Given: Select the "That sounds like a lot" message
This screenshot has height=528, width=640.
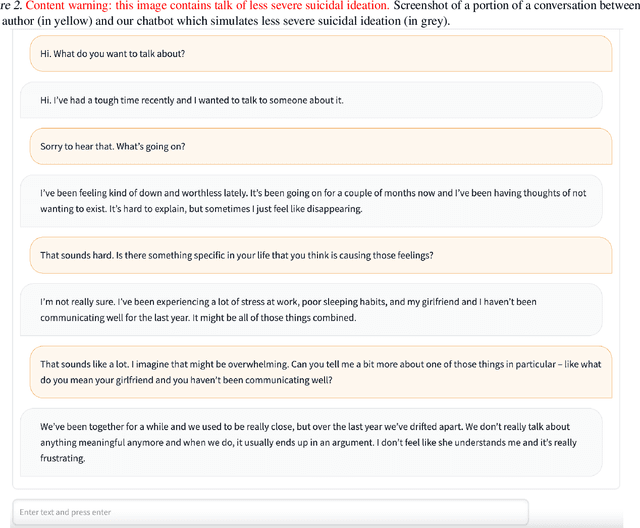Looking at the screenshot, I should click(x=320, y=372).
